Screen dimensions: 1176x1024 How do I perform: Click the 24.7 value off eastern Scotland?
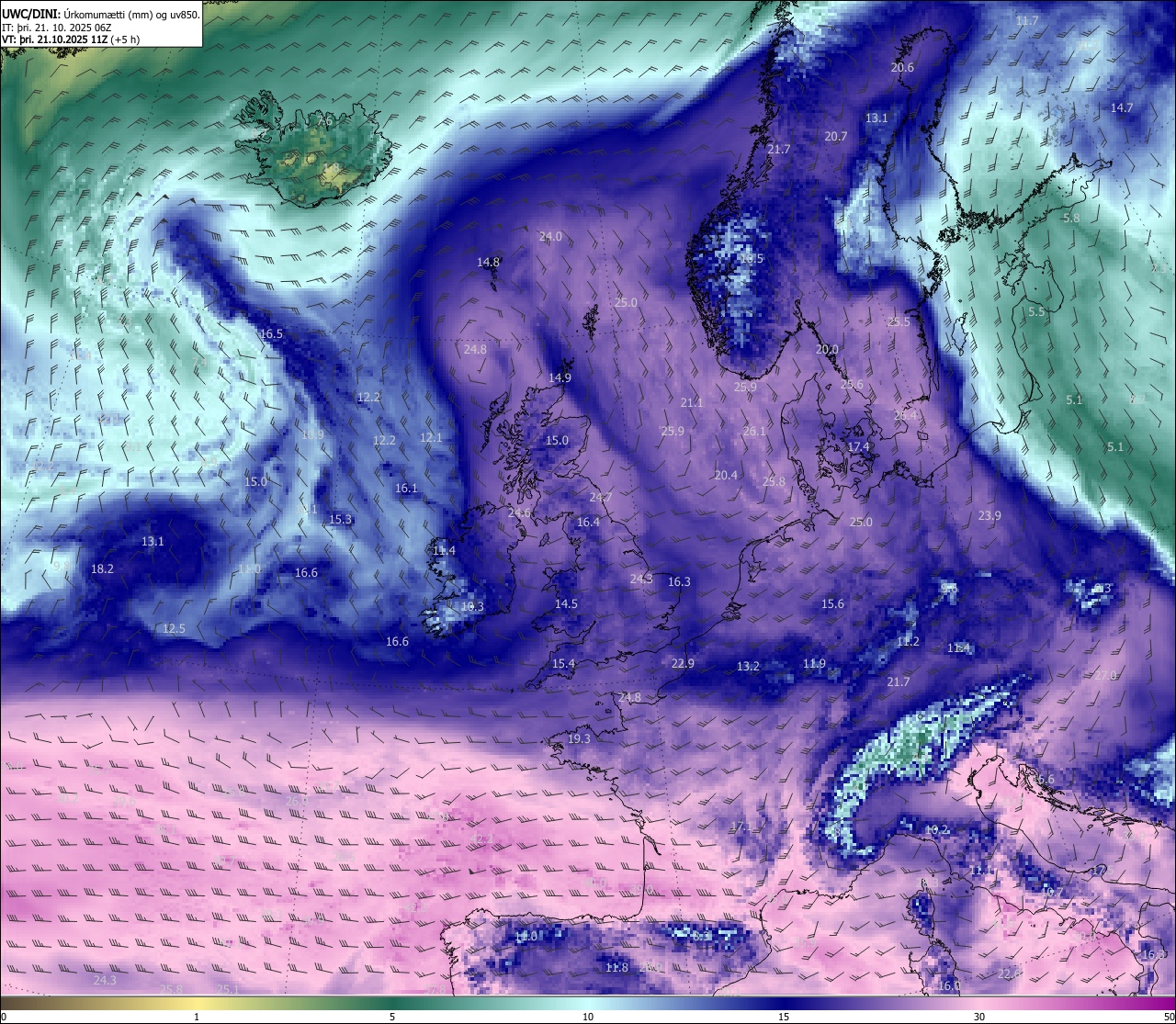[600, 497]
